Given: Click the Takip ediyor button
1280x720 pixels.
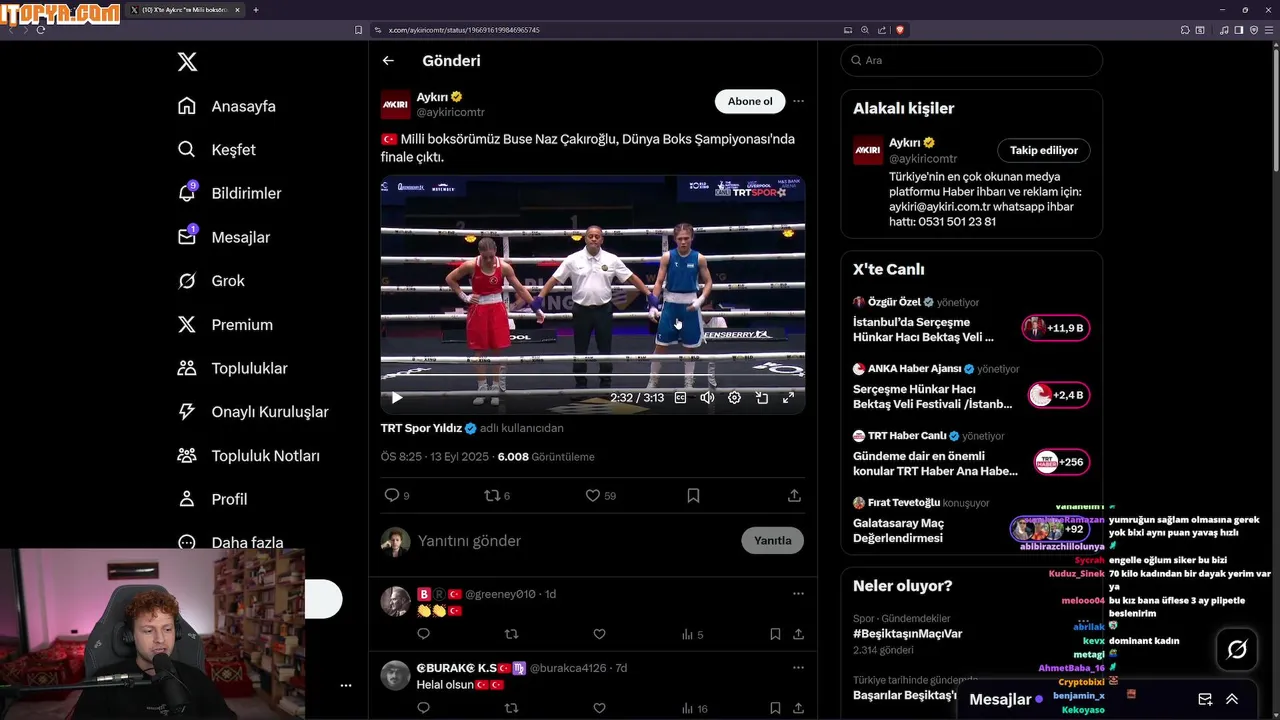Looking at the screenshot, I should (x=1043, y=150).
